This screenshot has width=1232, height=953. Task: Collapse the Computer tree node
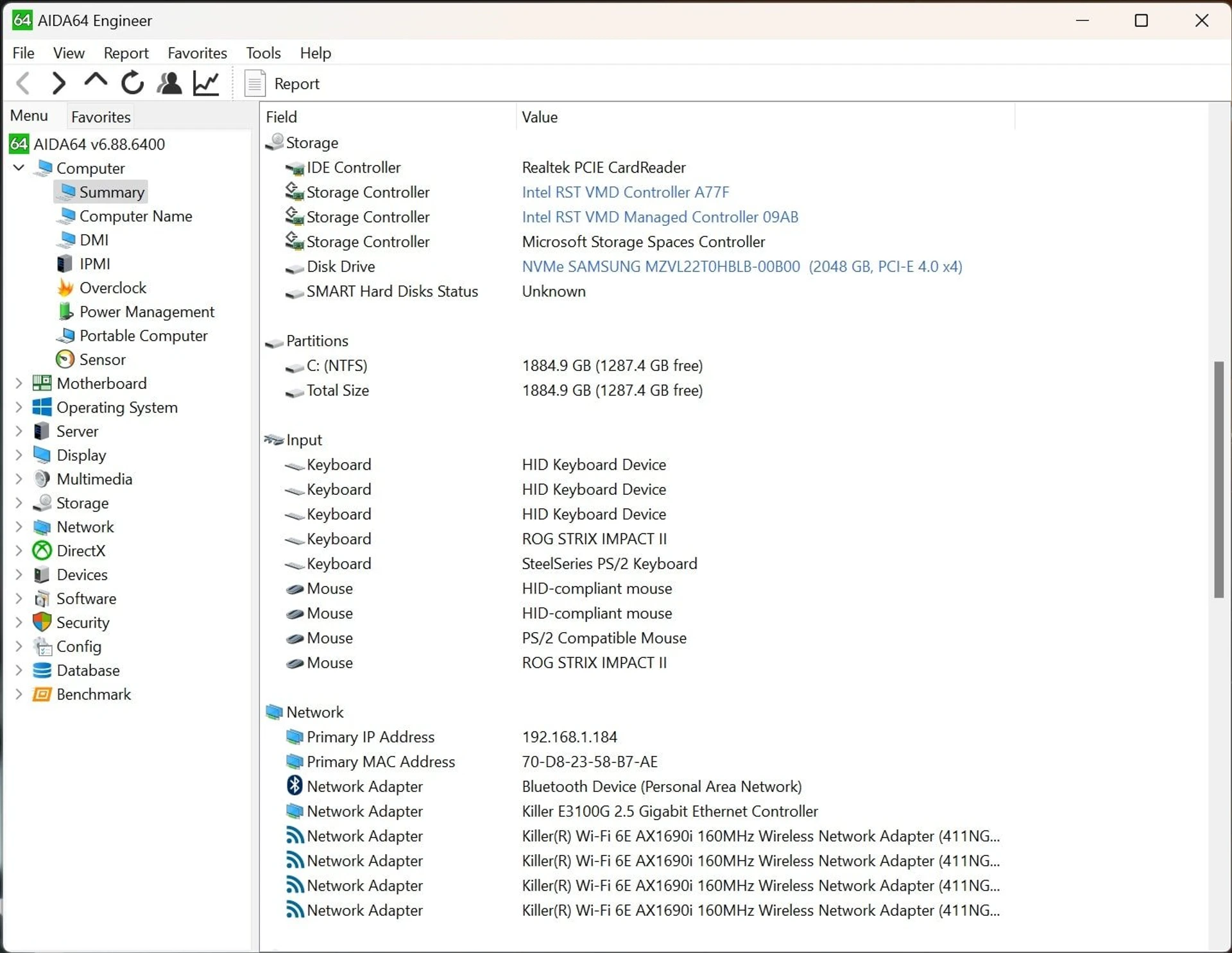[x=19, y=167]
